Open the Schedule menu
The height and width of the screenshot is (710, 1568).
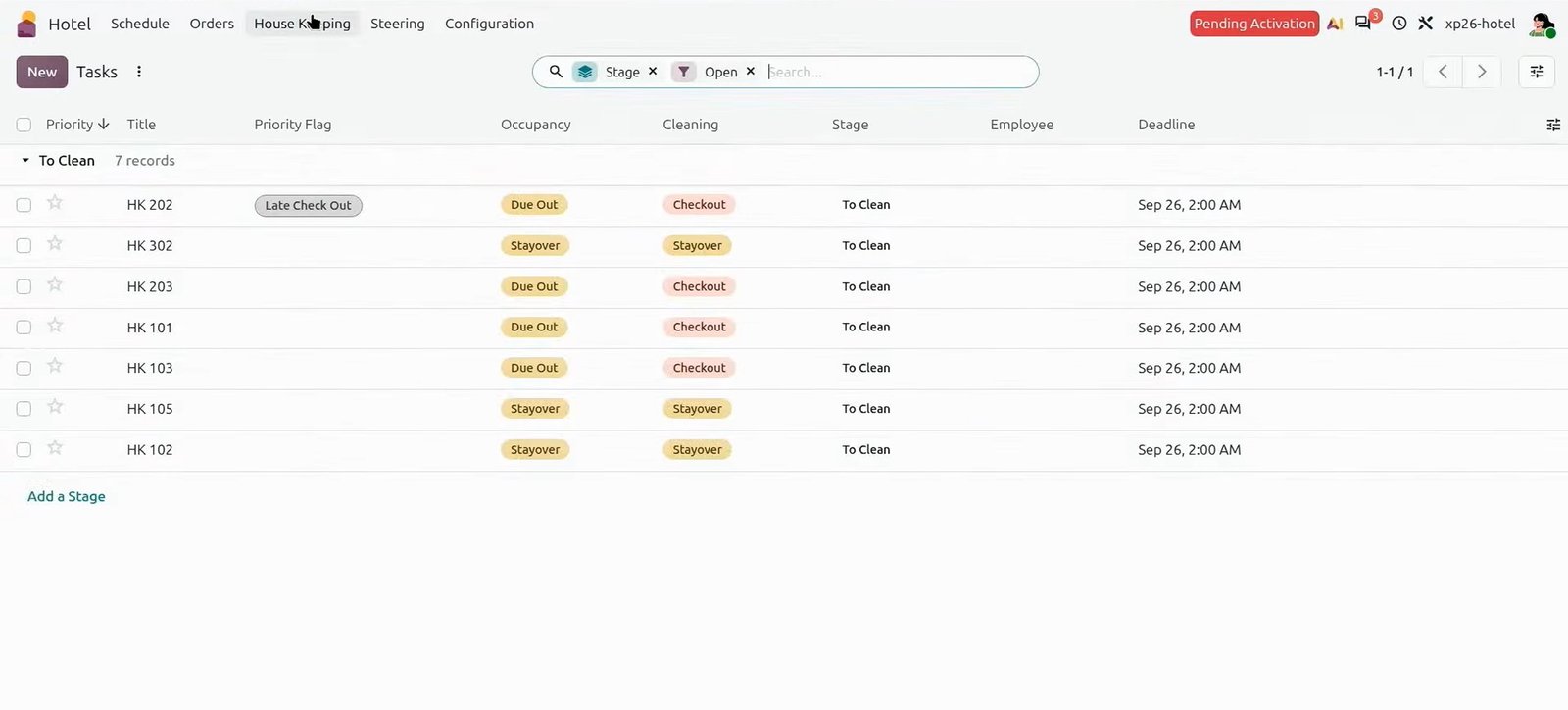tap(140, 24)
